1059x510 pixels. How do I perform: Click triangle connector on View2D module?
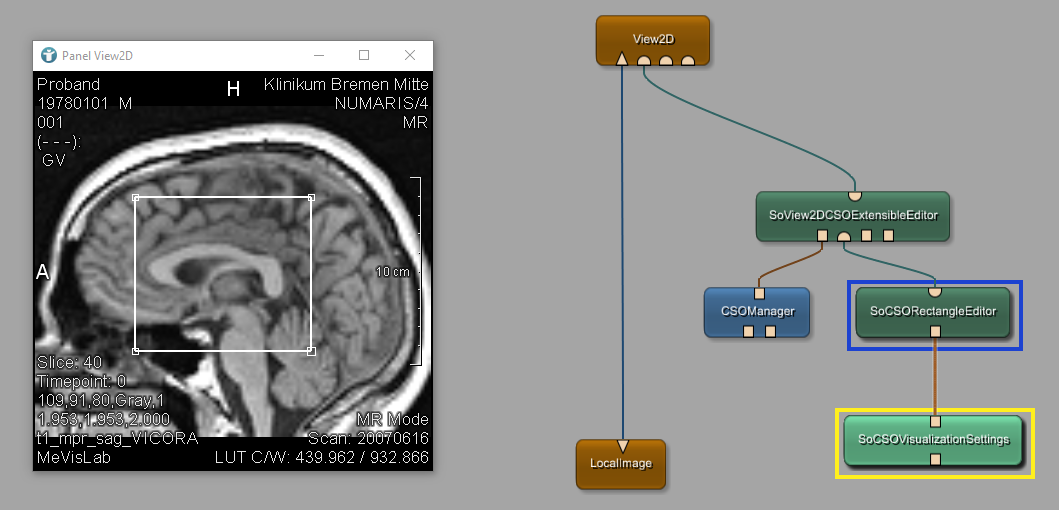(x=622, y=61)
